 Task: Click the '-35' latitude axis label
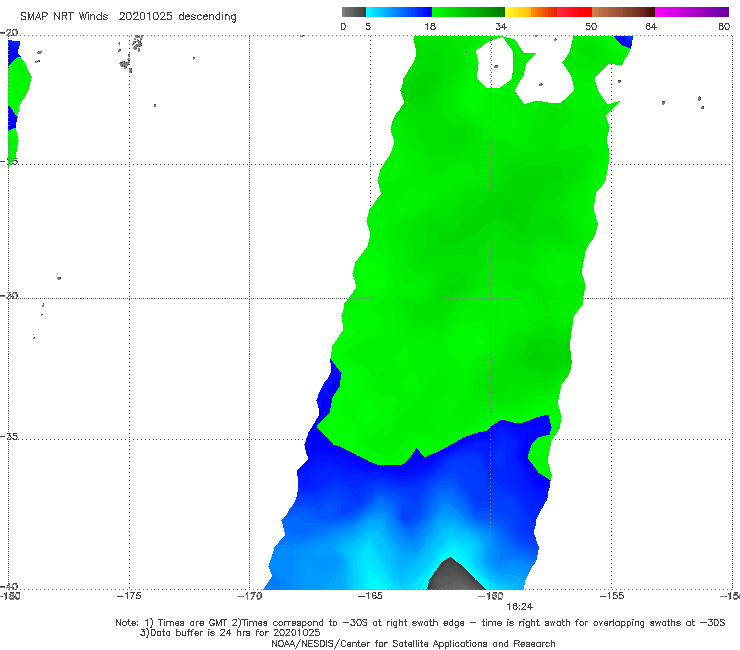point(9,436)
